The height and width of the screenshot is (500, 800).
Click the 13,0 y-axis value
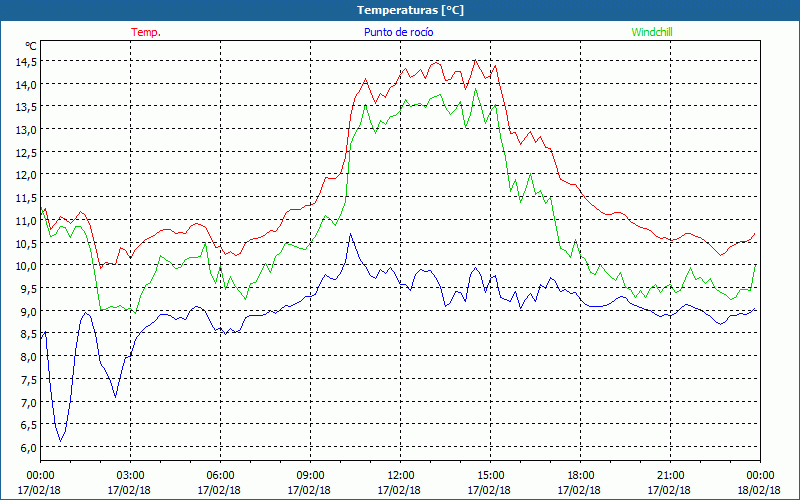tap(27, 130)
